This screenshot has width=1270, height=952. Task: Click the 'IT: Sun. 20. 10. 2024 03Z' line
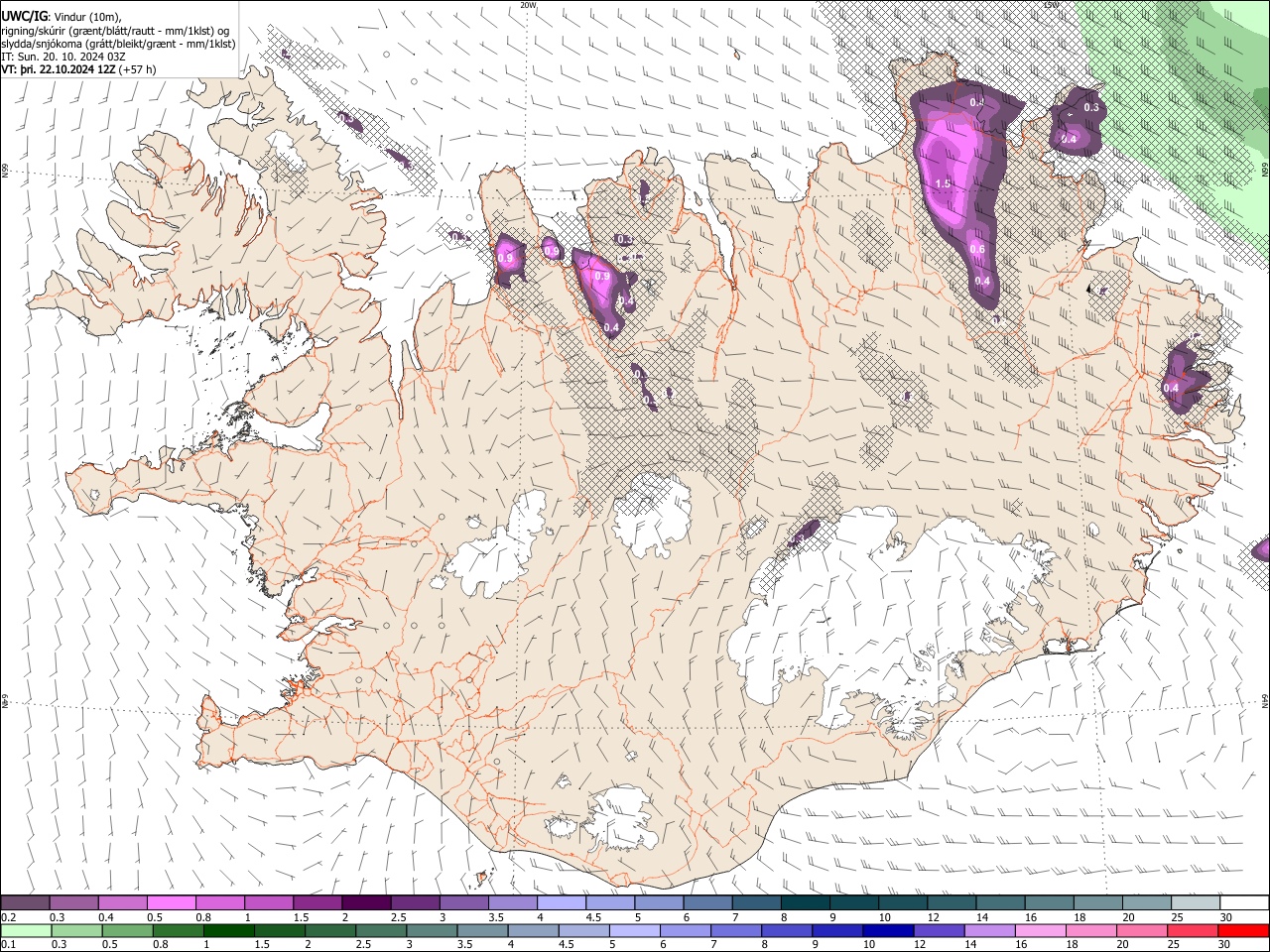[63, 57]
